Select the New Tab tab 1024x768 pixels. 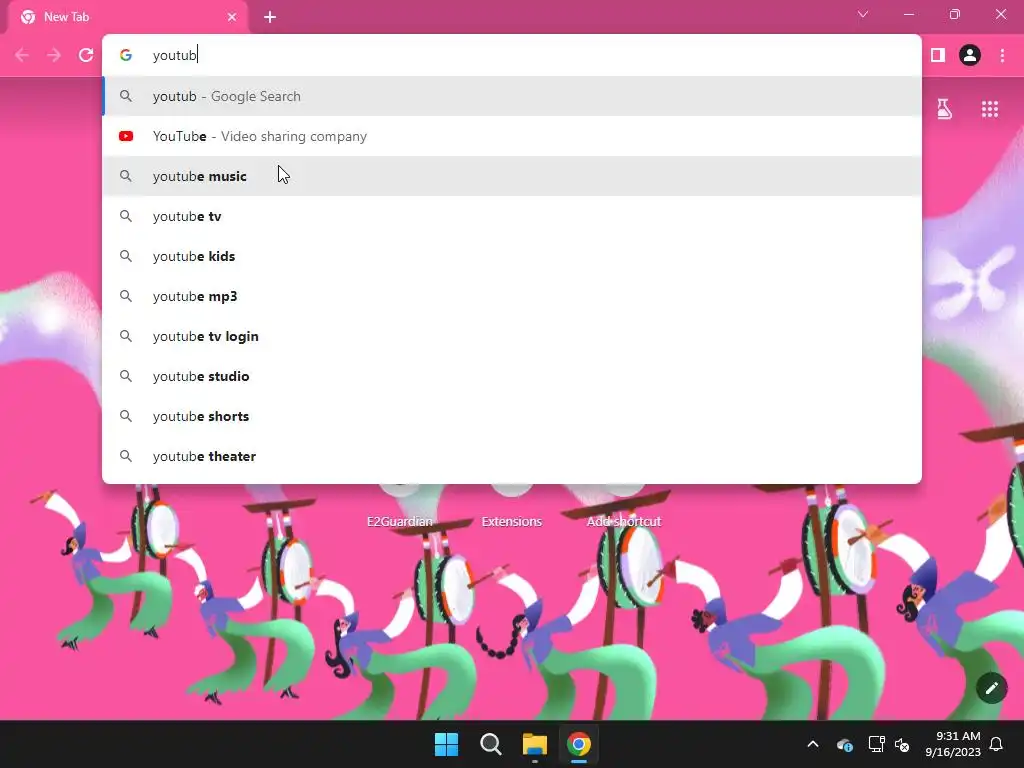pos(128,17)
